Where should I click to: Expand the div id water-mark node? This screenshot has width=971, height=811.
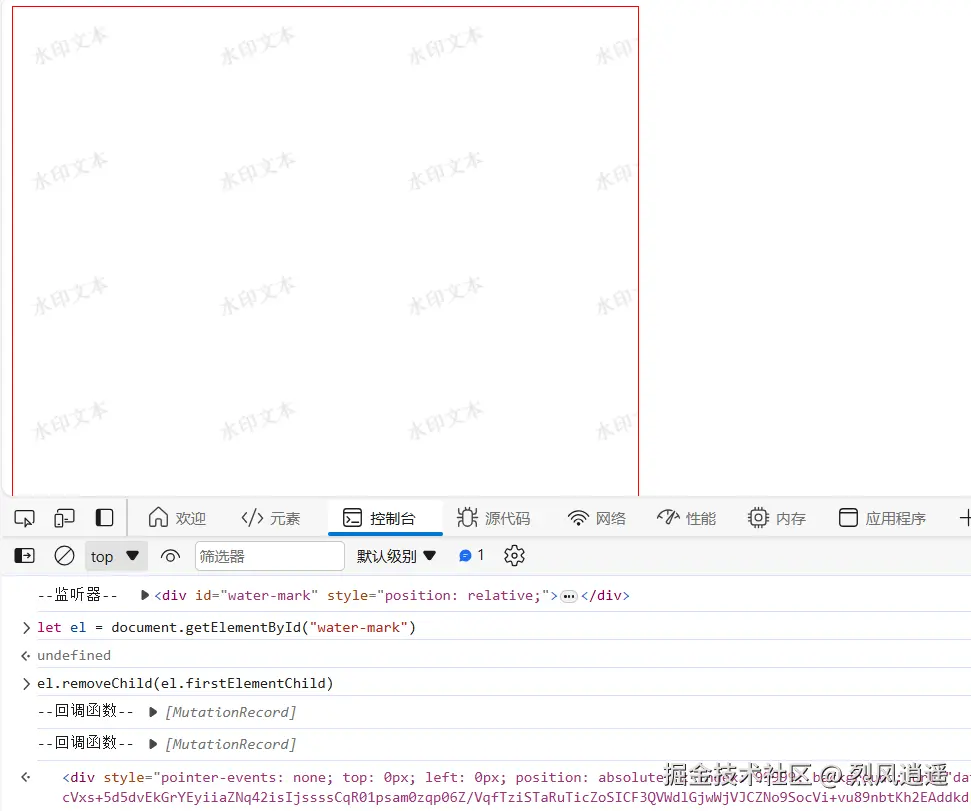click(145, 595)
